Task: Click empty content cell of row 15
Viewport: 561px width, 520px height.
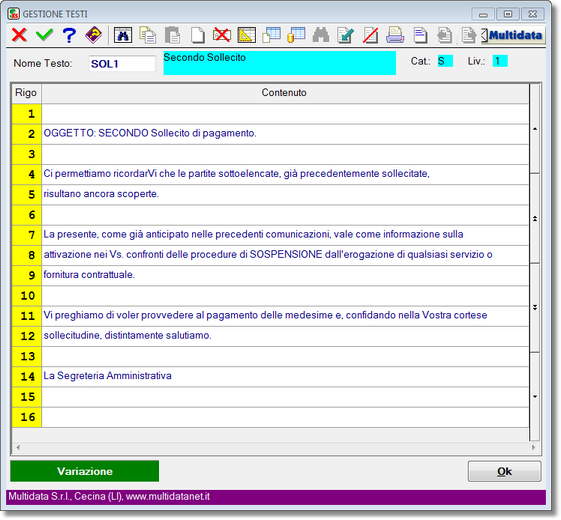Action: (x=285, y=397)
